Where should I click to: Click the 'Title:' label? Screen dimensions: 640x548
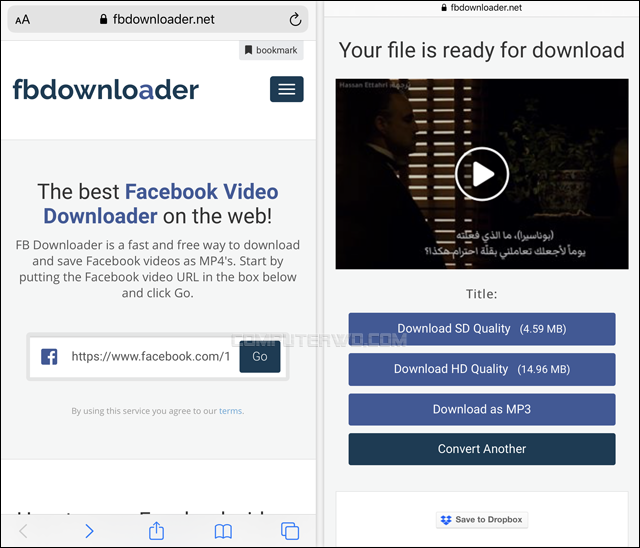(x=482, y=294)
